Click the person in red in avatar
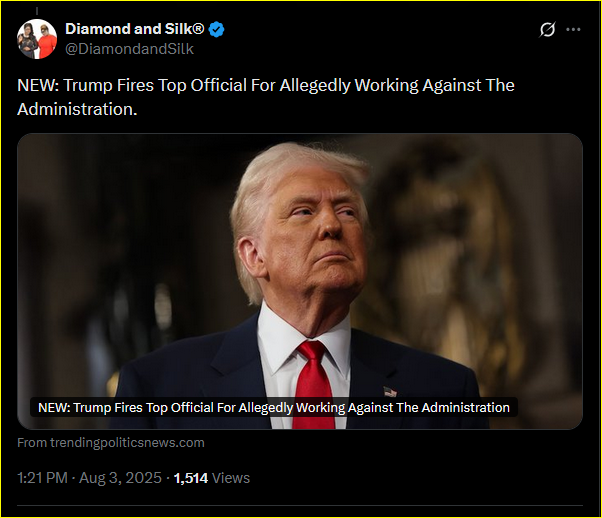The height and width of the screenshot is (518, 602). [47, 41]
